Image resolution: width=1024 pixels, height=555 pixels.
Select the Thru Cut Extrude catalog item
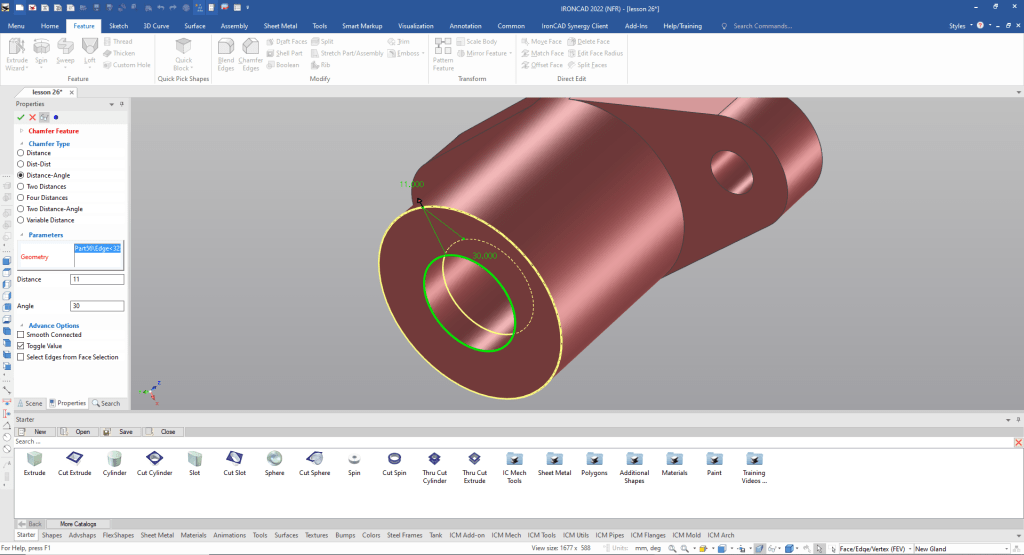(x=474, y=465)
